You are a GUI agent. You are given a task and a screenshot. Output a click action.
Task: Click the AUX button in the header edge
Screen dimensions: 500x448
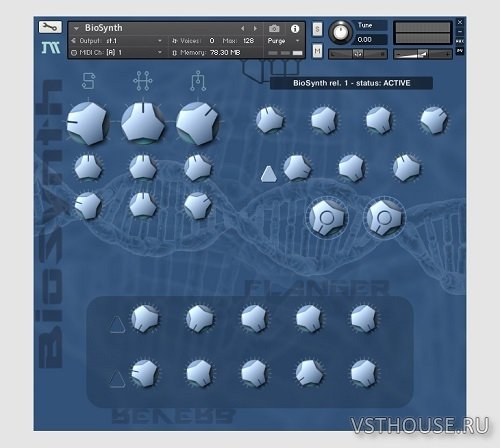460,41
